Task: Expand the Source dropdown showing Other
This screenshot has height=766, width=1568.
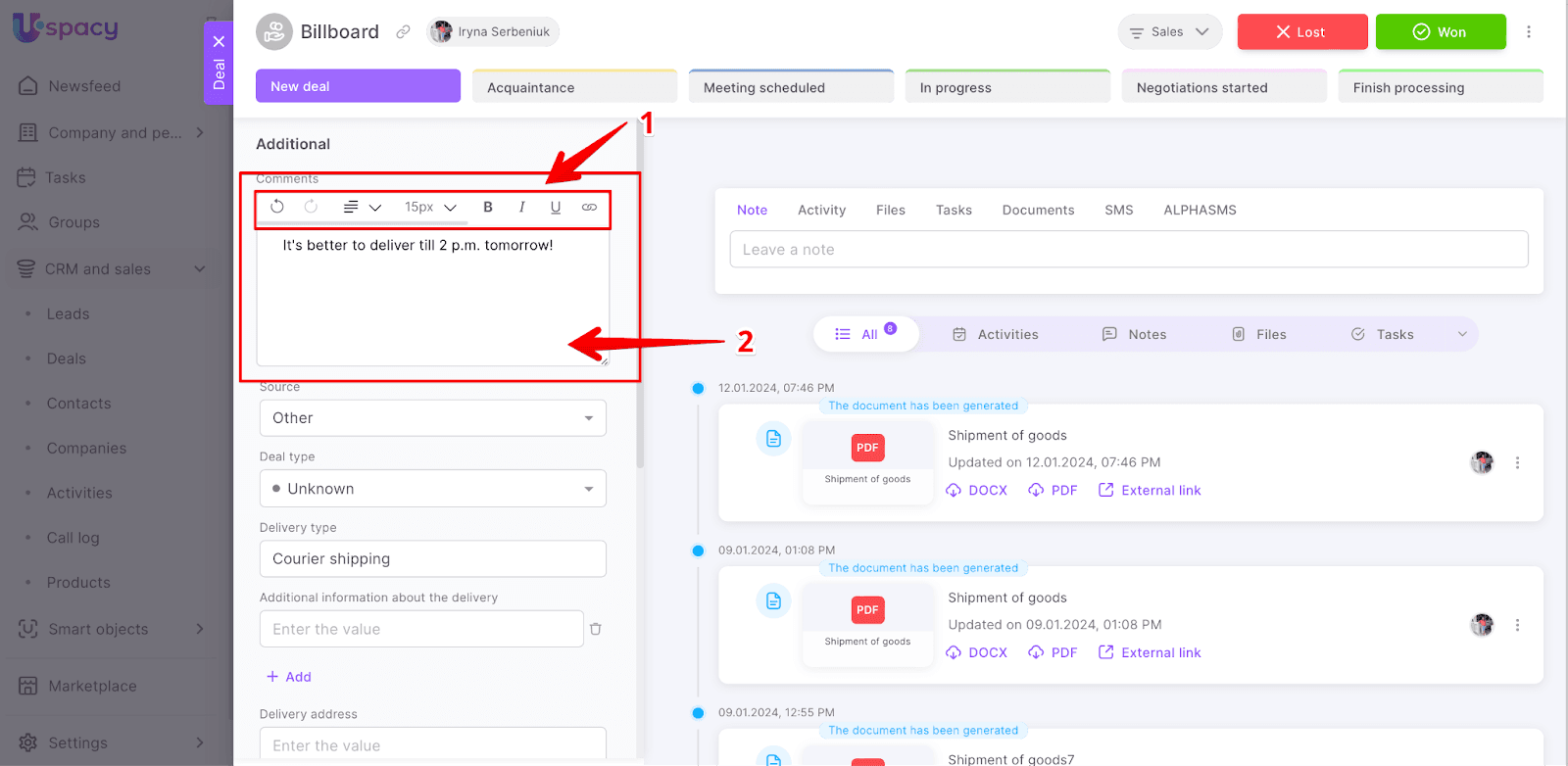Action: click(432, 418)
